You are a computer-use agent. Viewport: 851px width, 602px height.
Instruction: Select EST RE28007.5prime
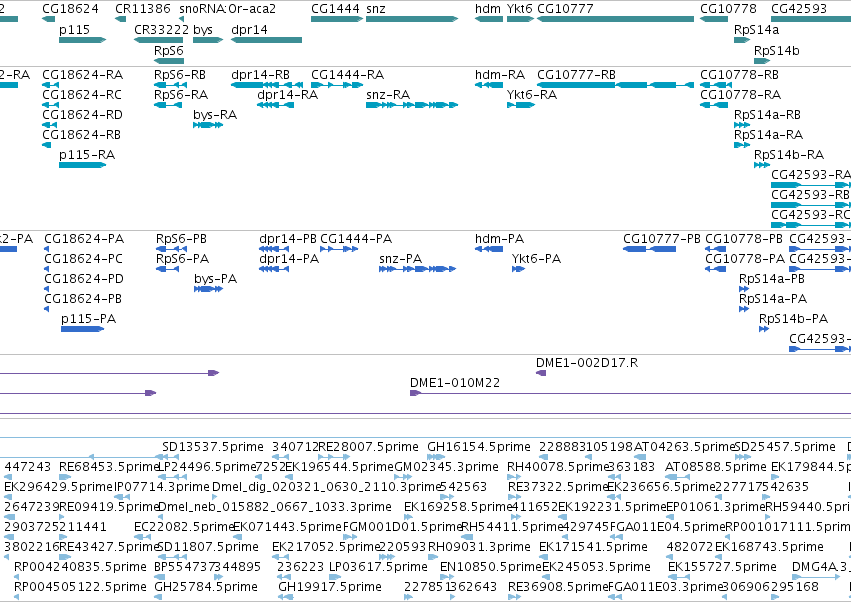pos(368,447)
